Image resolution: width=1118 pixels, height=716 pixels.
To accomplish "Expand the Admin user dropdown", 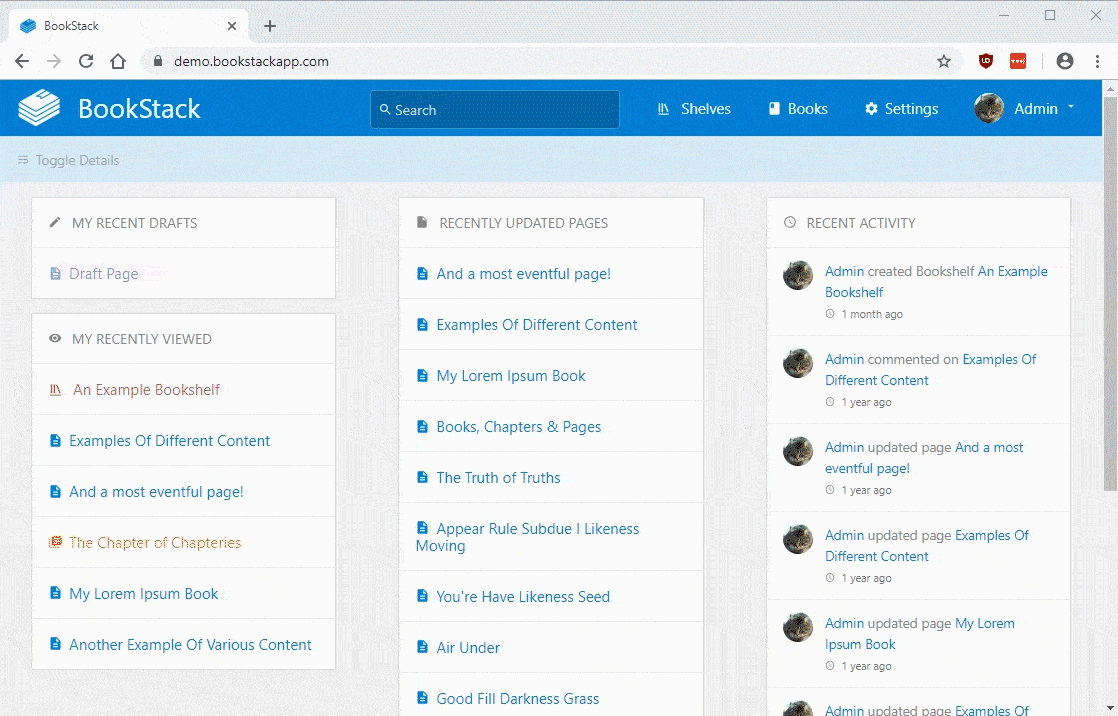I will 1024,108.
